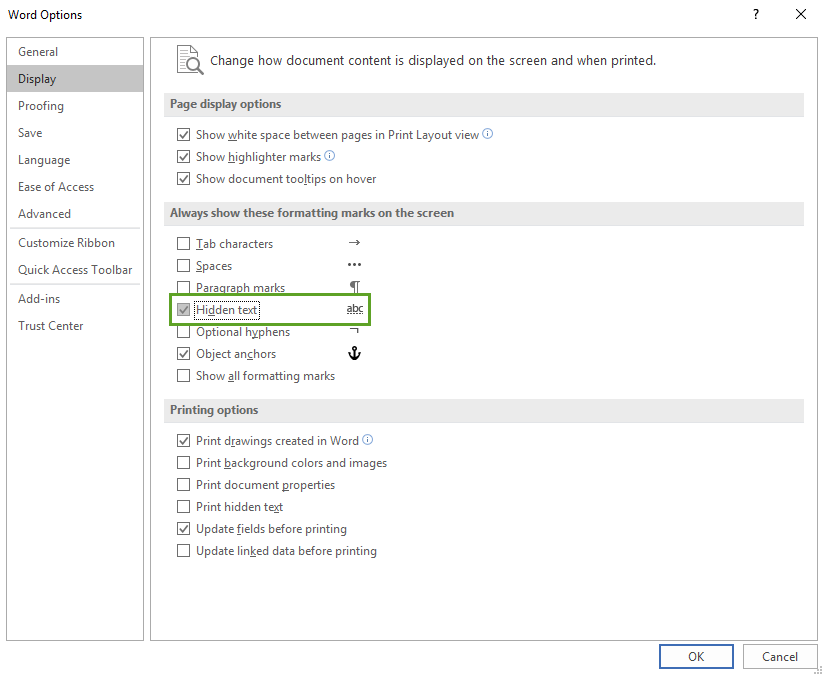Enable Tab characters formatting mark
This screenshot has height=676, width=824.
coord(183,244)
